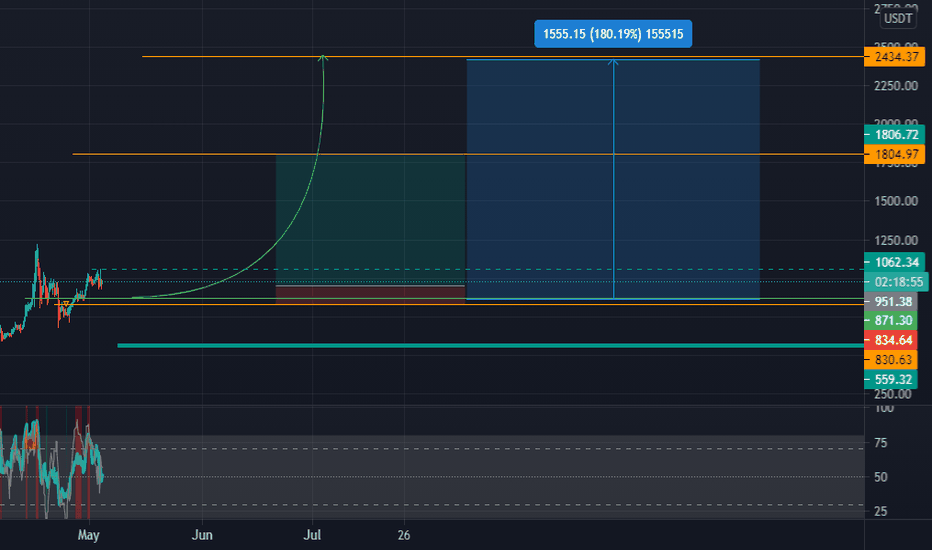This screenshot has height=550, width=932.
Task: Select the thick teal horizontal support line
Action: coord(490,345)
